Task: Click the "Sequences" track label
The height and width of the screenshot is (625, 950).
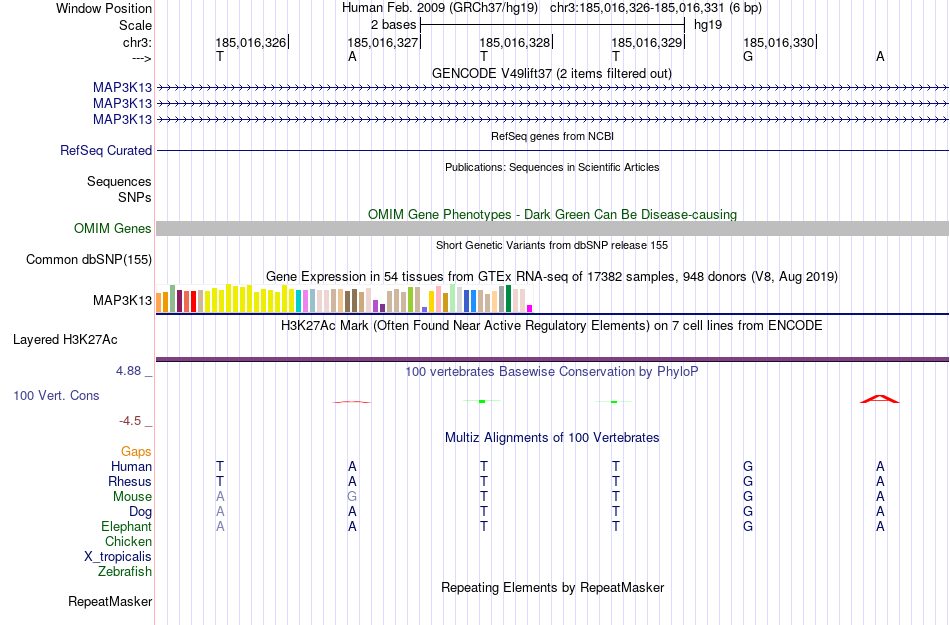Action: (119, 181)
